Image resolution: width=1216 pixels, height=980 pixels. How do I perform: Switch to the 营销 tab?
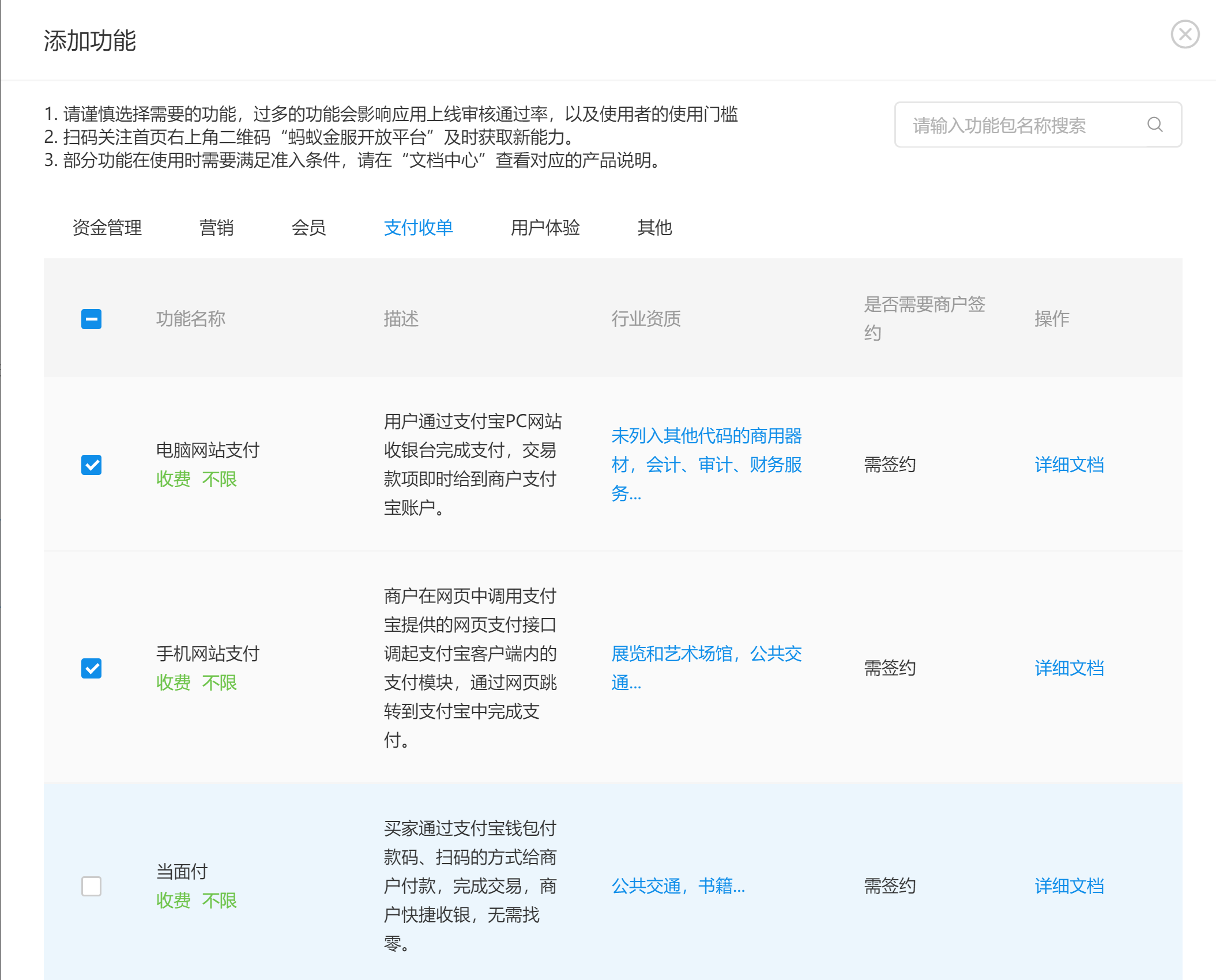217,228
